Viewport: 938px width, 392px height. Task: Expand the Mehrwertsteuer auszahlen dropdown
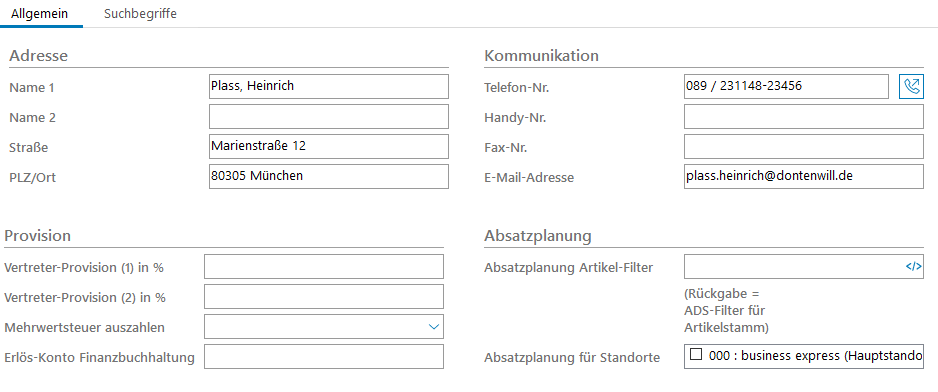[434, 327]
